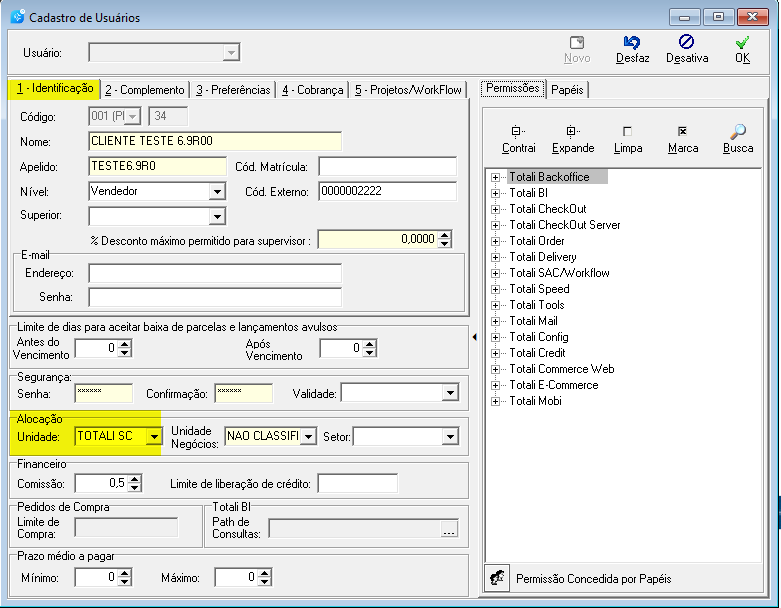Decrease Prazo médio Máximo value
Viewport: 781px width, 608px height.
(264, 582)
